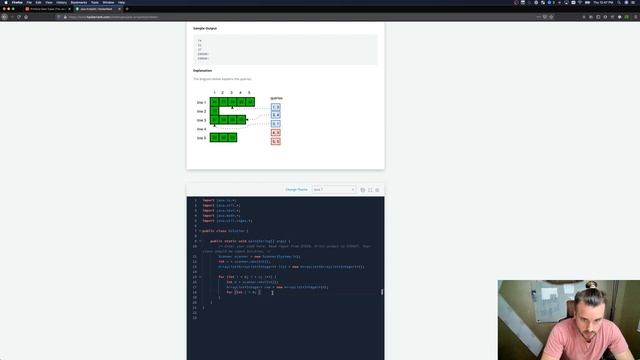This screenshot has width=640, height=360.
Task: Click the green line 5 row in diagram
Action: (223, 138)
